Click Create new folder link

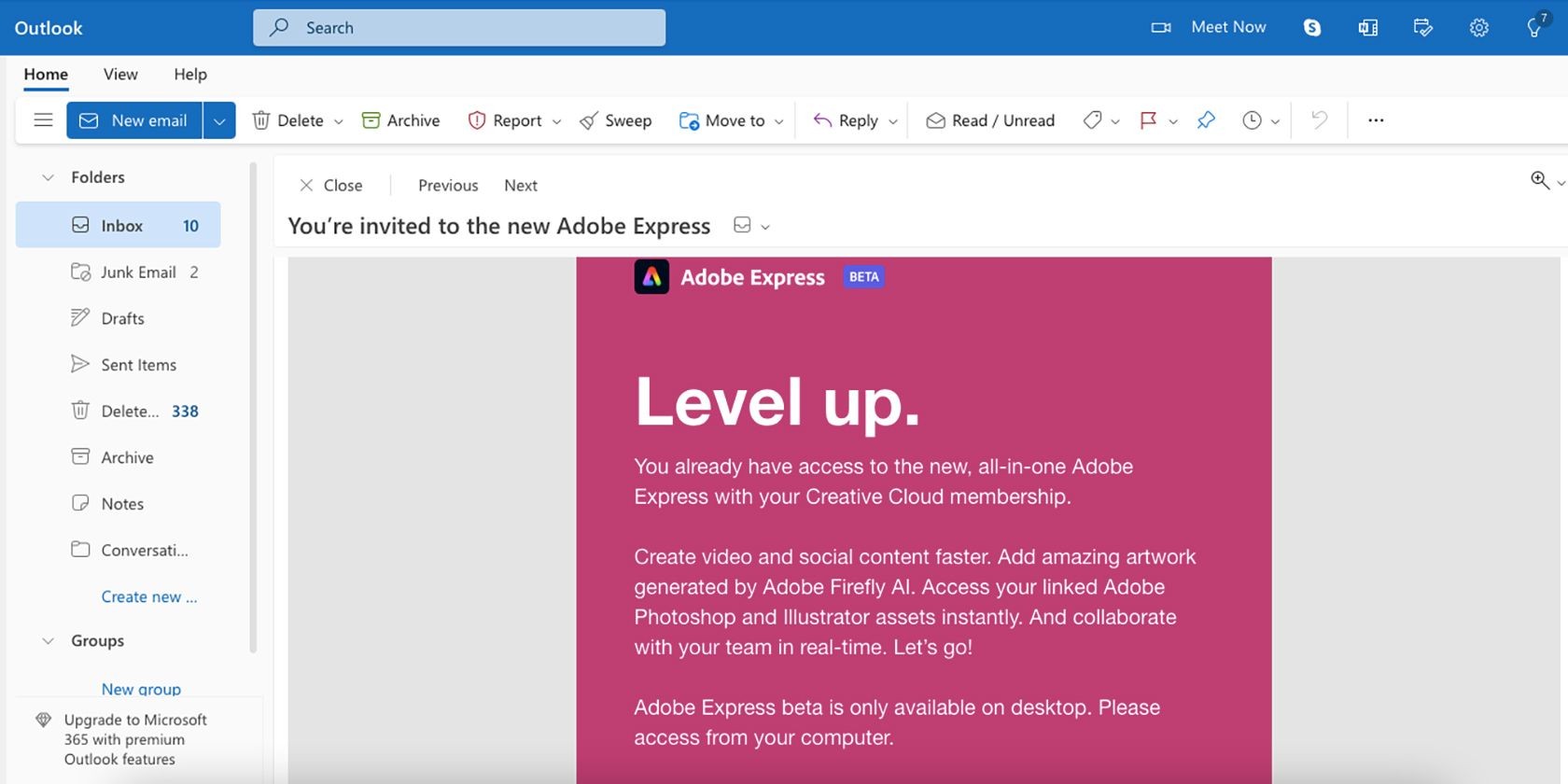click(x=149, y=597)
